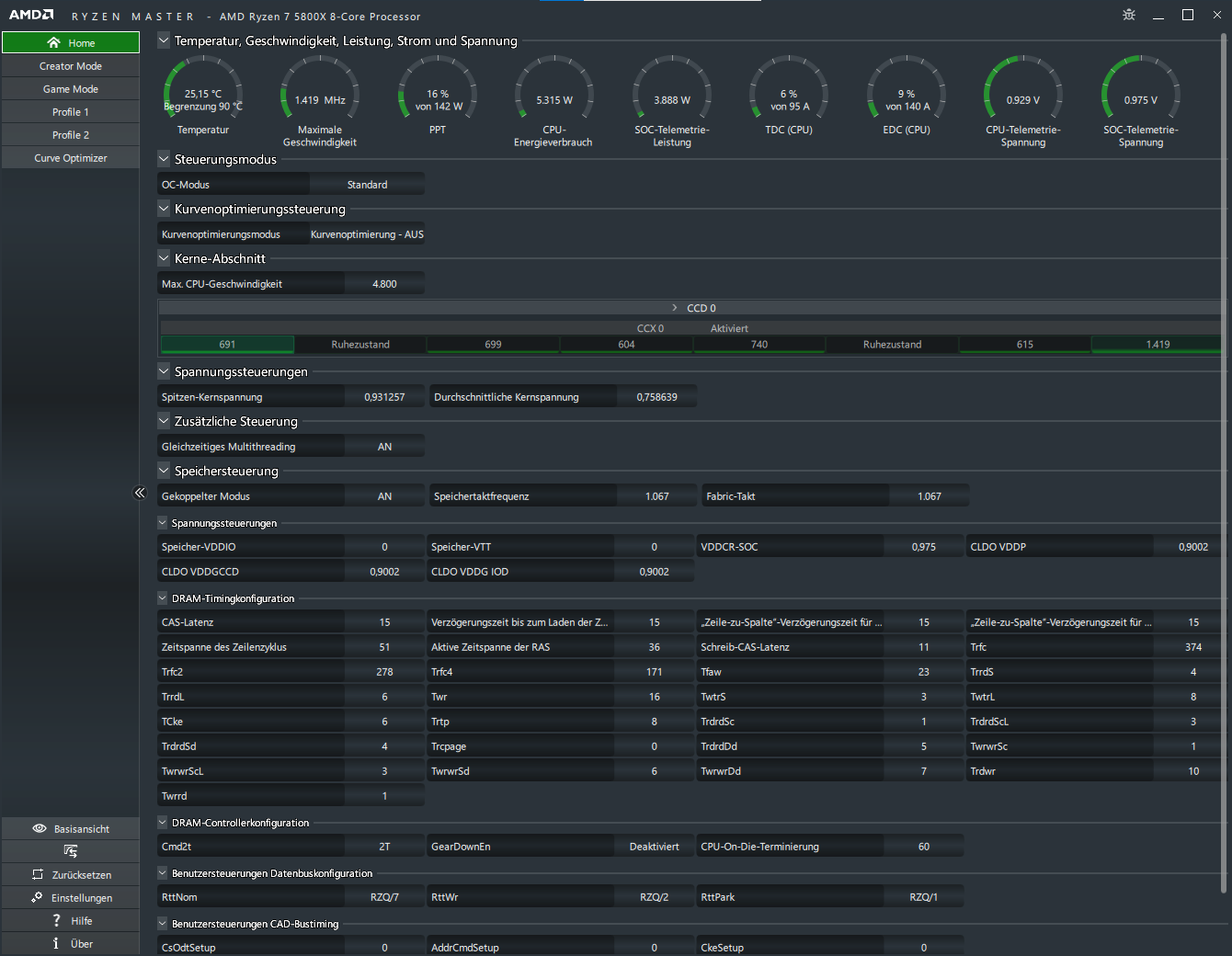Click the SOC-Telemetrie-Spannung gauge
The image size is (1232, 956).
(x=1141, y=88)
